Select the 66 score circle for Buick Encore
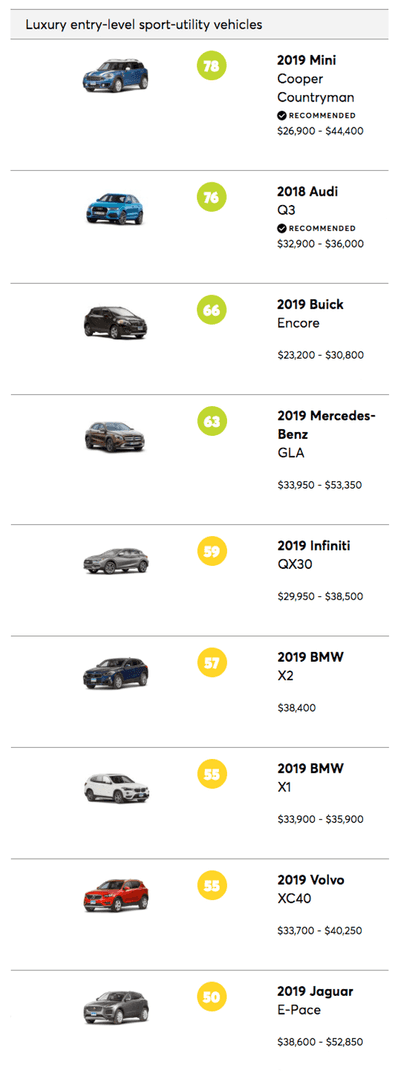The image size is (399, 1080). pyautogui.click(x=212, y=310)
